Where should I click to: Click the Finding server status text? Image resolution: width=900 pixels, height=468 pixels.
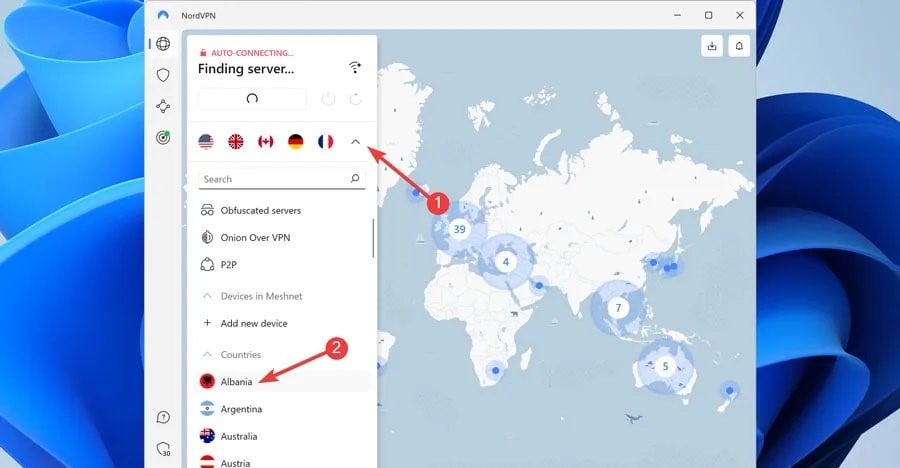coord(246,69)
